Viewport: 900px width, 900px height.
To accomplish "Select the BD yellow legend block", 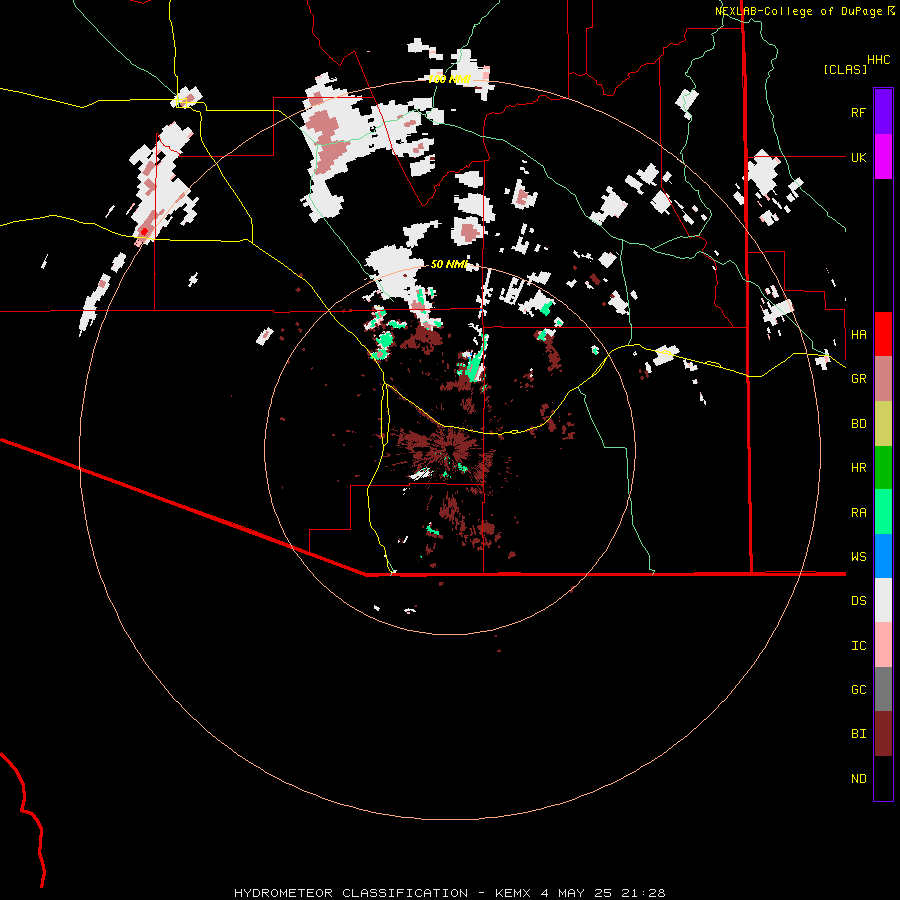I will click(883, 423).
